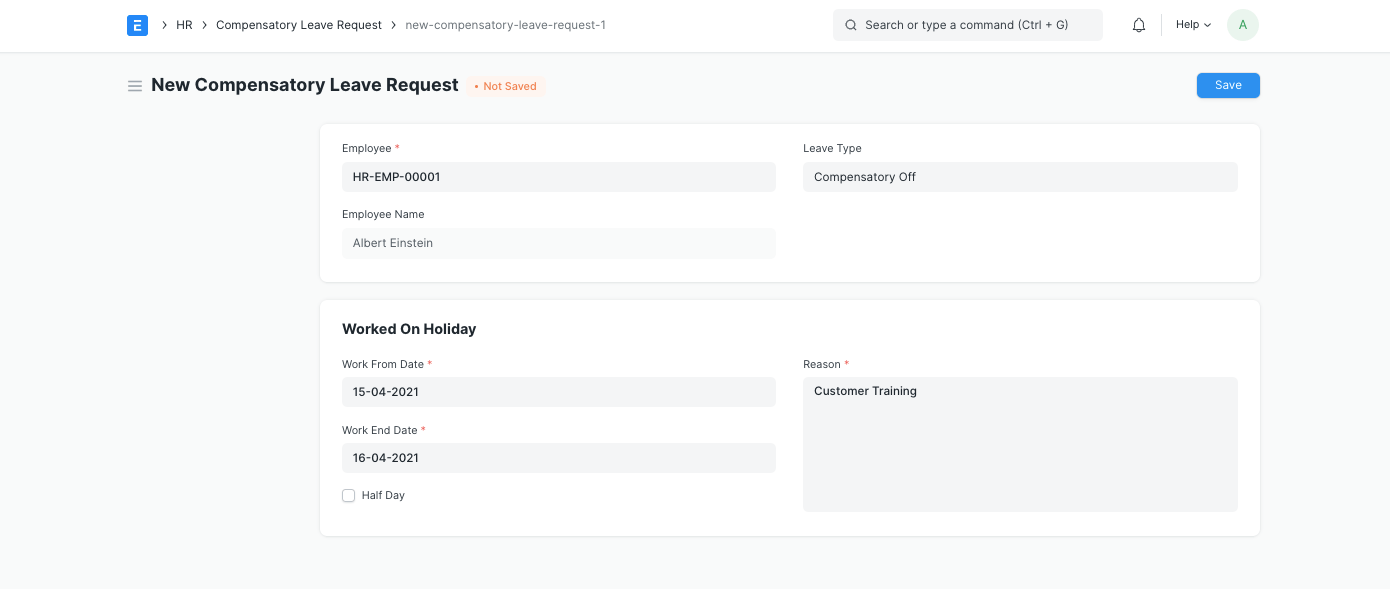This screenshot has width=1390, height=589.
Task: Click the sidebar toggle hamburger icon
Action: (x=135, y=86)
